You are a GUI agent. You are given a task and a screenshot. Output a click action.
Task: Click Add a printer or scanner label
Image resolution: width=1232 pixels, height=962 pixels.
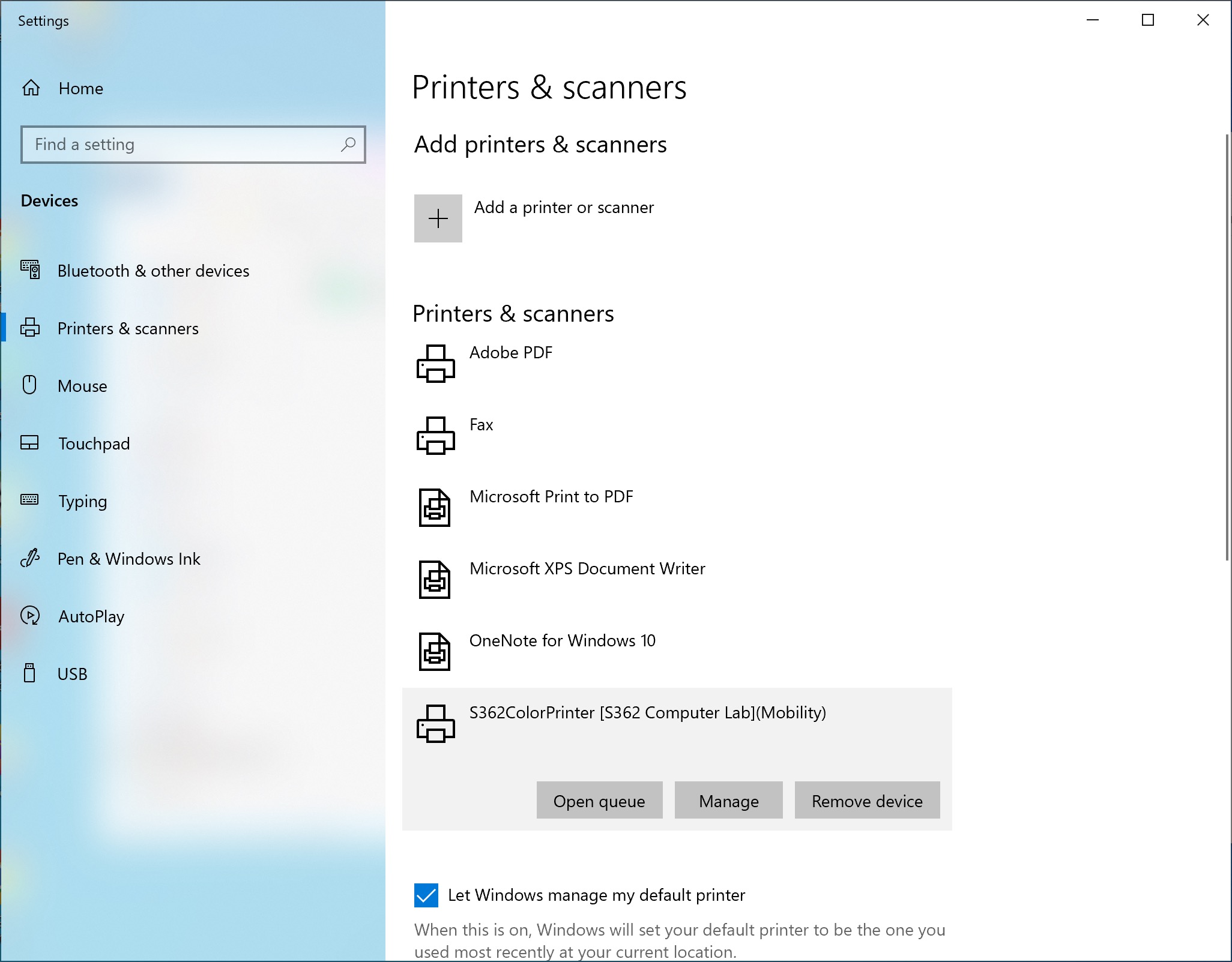pos(564,207)
